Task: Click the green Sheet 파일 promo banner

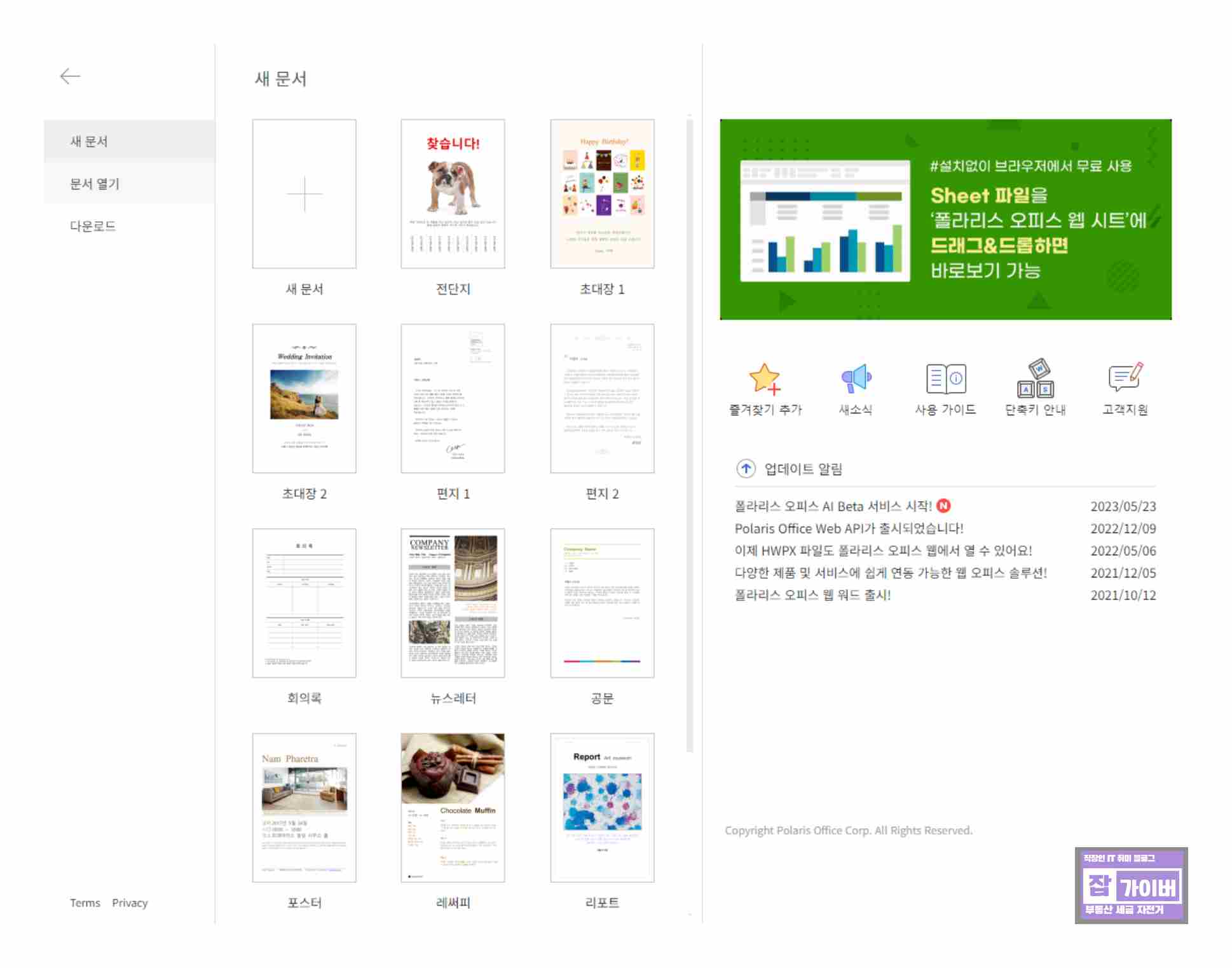Action: pyautogui.click(x=945, y=219)
